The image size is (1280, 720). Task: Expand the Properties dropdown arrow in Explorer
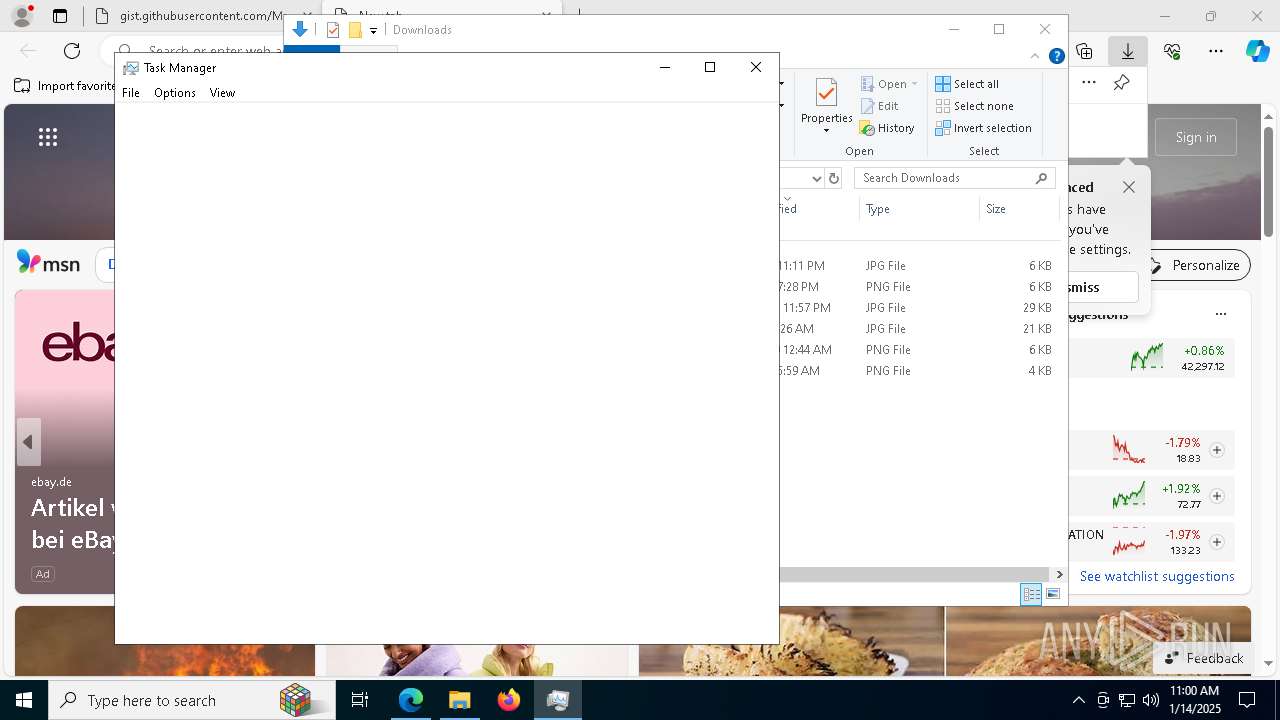pyautogui.click(x=826, y=131)
